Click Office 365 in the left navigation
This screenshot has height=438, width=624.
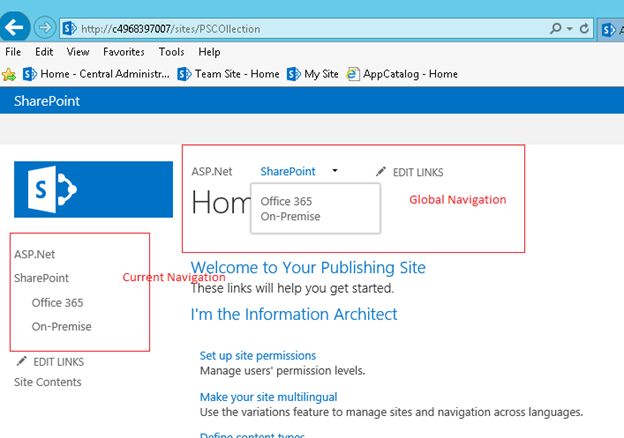coord(57,303)
